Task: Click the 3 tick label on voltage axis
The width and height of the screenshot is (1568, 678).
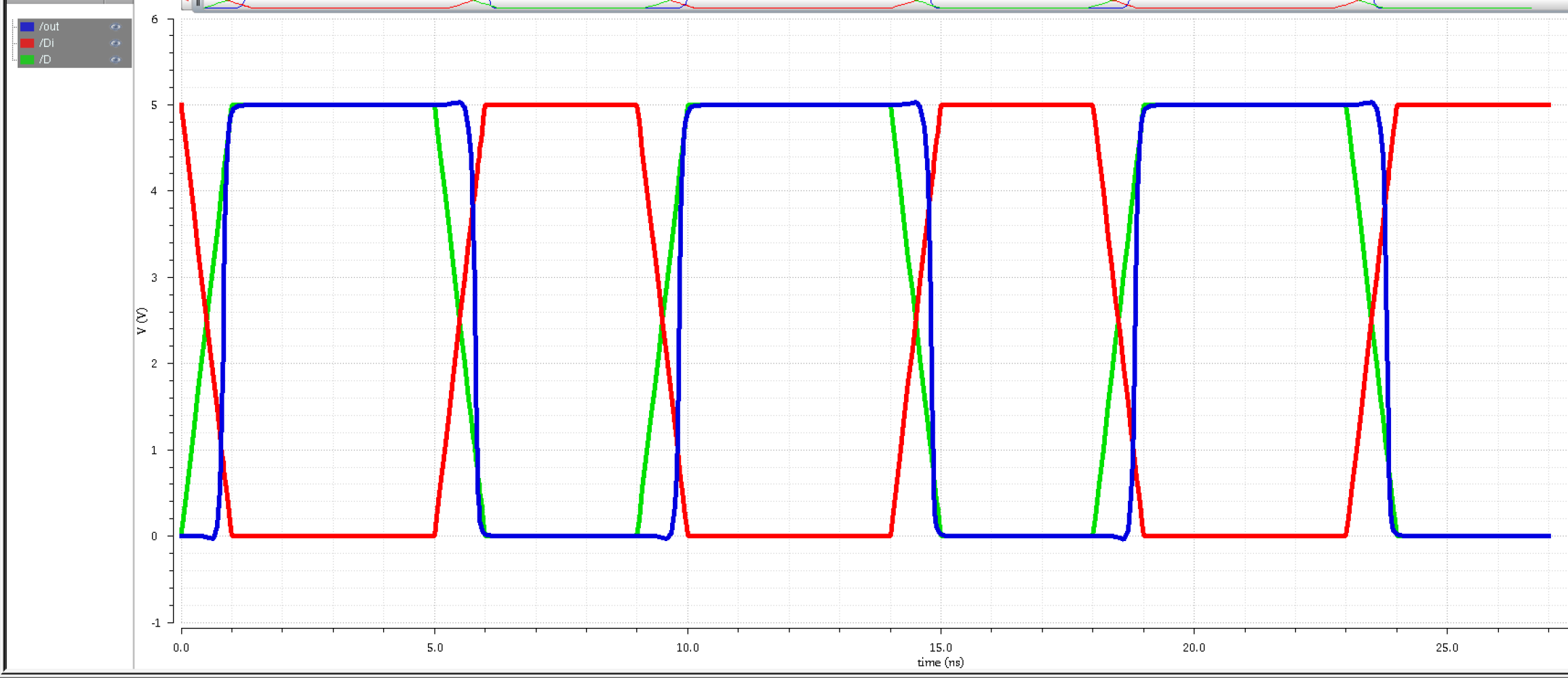Action: tap(155, 278)
